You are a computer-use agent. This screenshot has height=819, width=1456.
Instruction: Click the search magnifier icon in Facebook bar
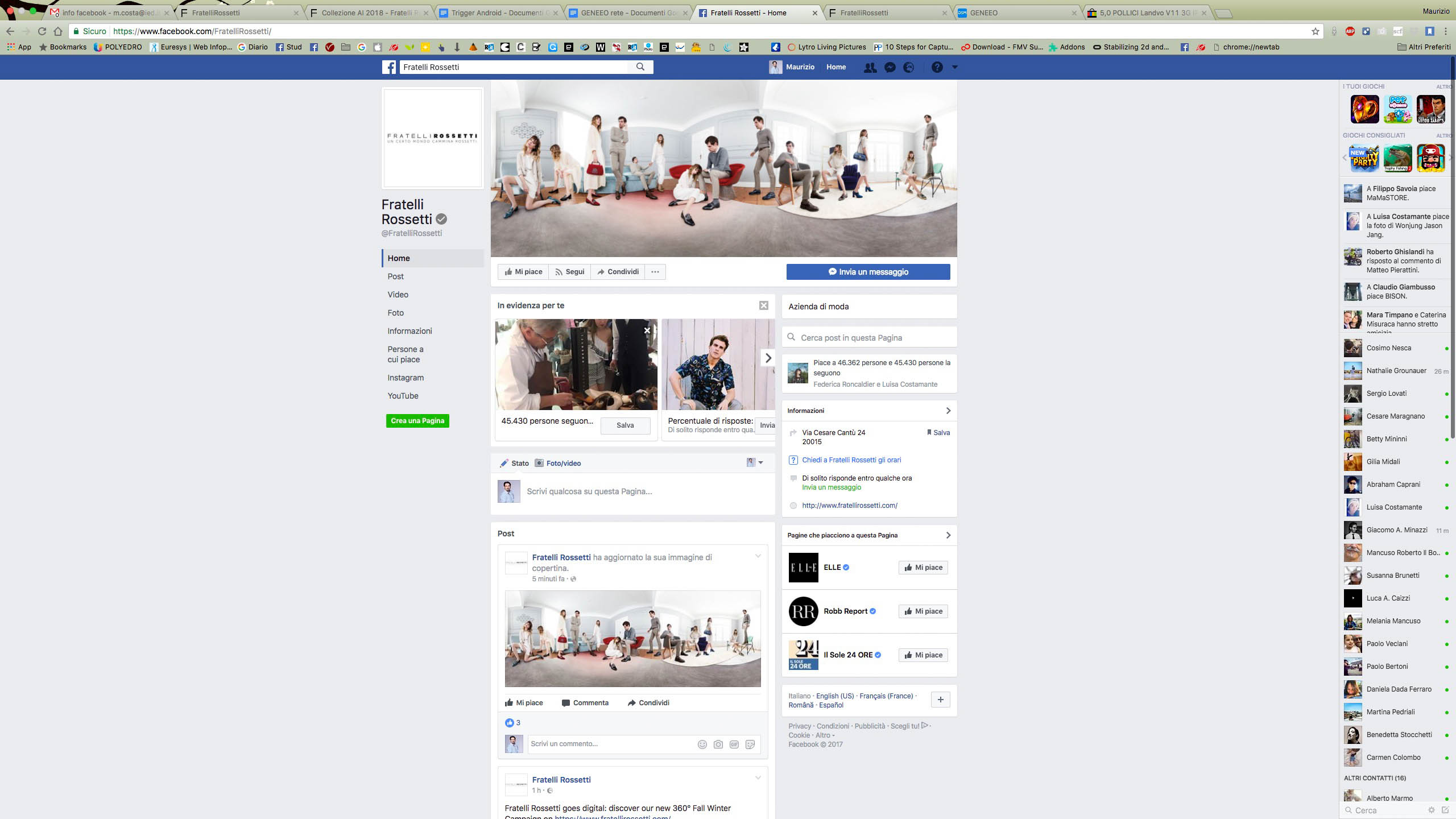640,67
